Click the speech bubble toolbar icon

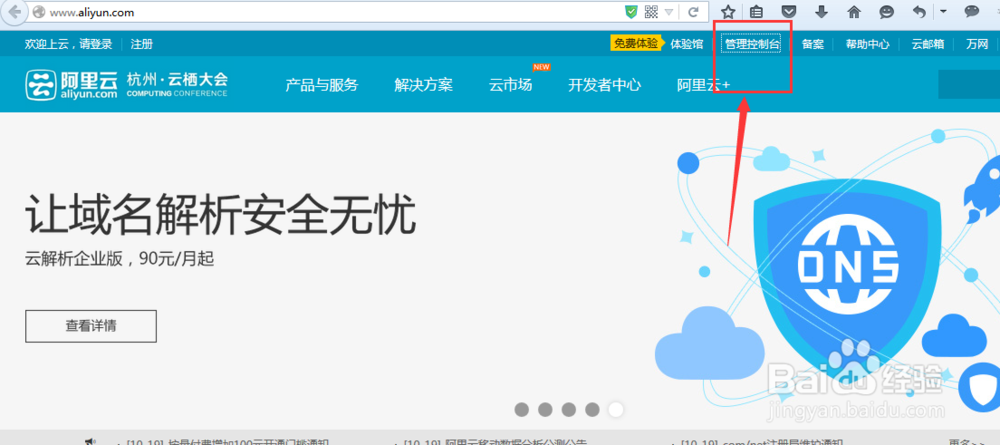971,11
